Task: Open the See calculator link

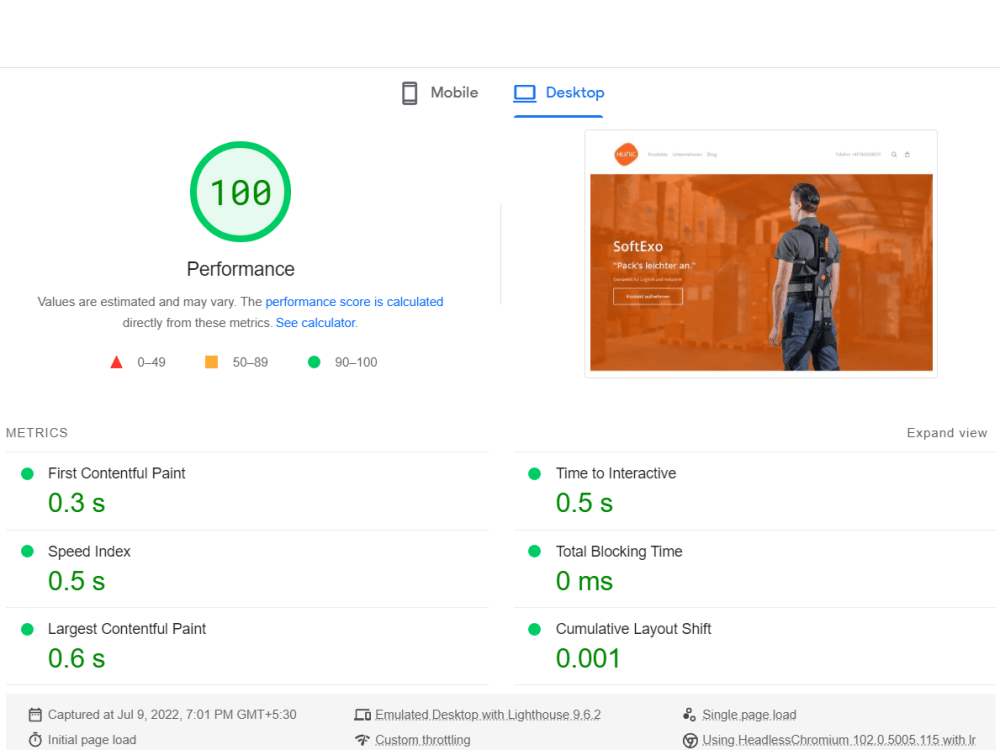Action: pyautogui.click(x=315, y=322)
